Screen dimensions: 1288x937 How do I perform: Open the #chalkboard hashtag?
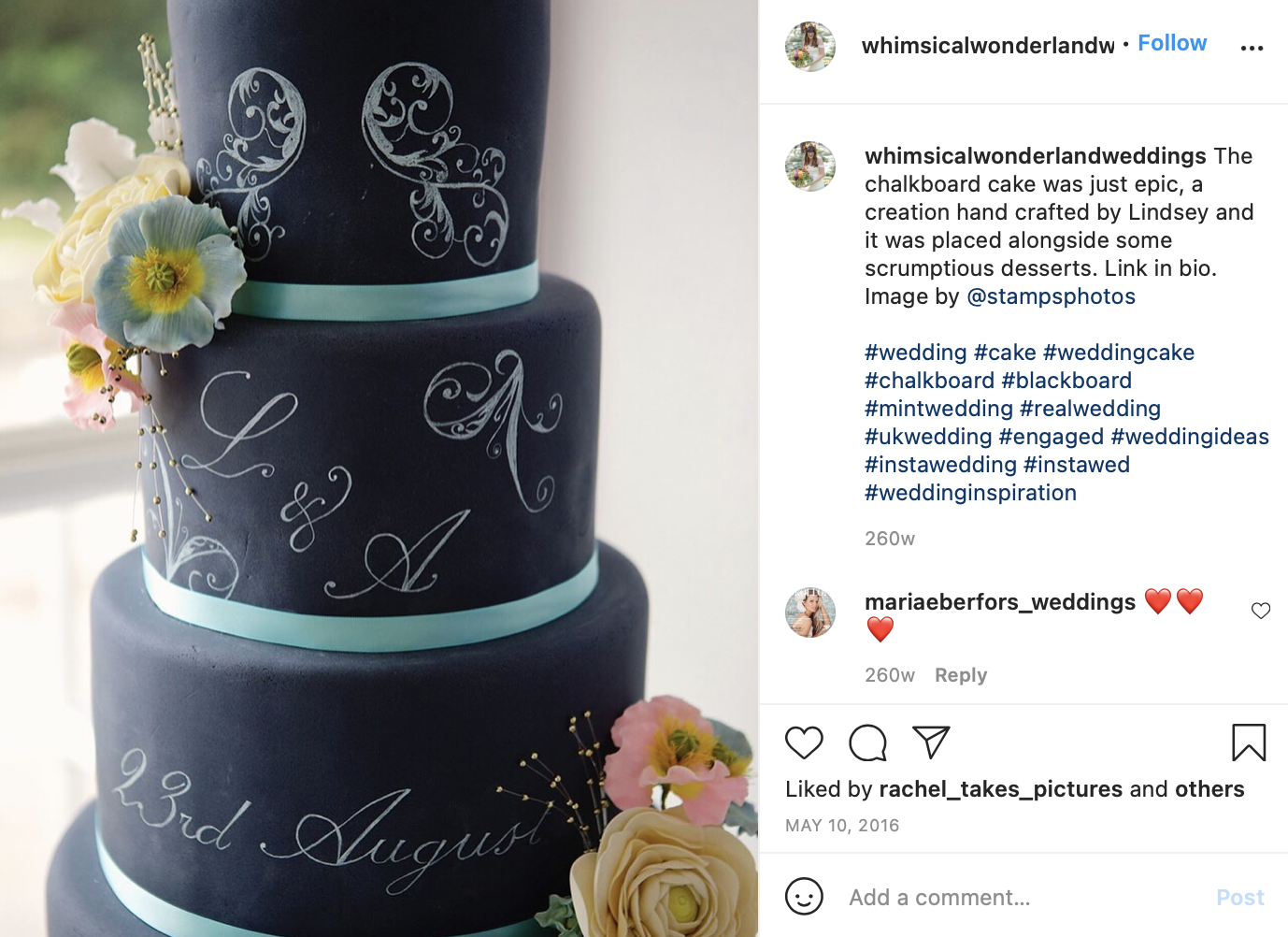[x=929, y=381]
